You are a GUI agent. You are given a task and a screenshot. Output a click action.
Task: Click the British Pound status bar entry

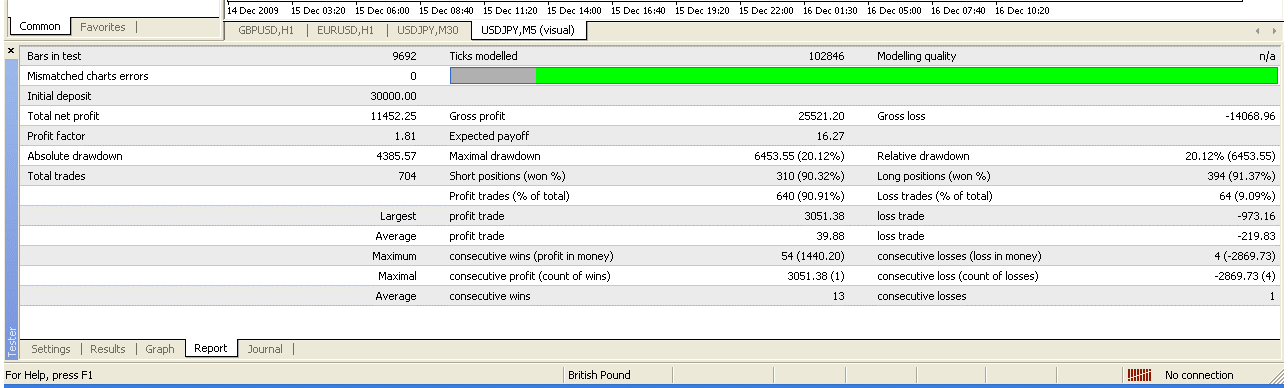tap(599, 375)
